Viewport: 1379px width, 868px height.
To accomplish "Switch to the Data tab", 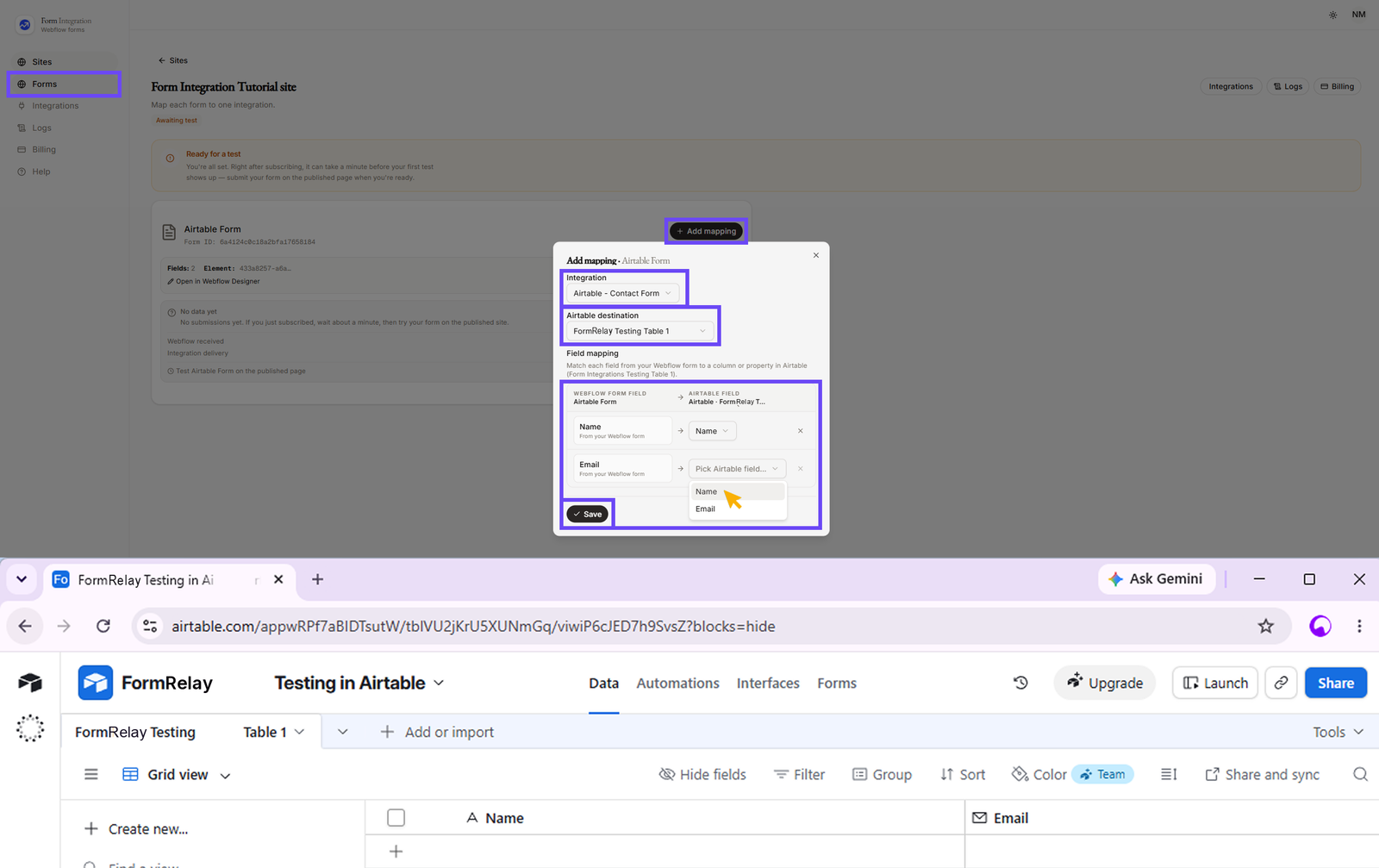I will point(603,684).
